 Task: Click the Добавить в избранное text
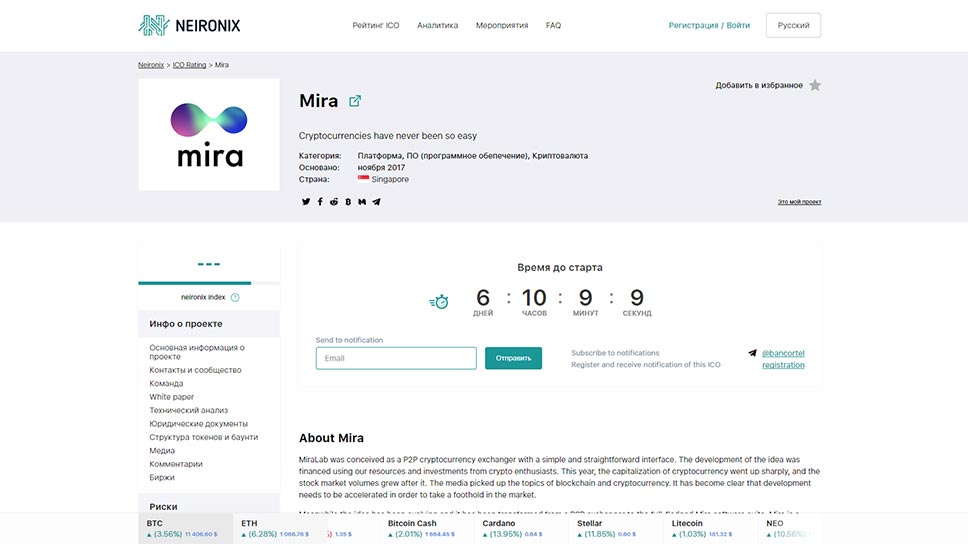tap(759, 85)
